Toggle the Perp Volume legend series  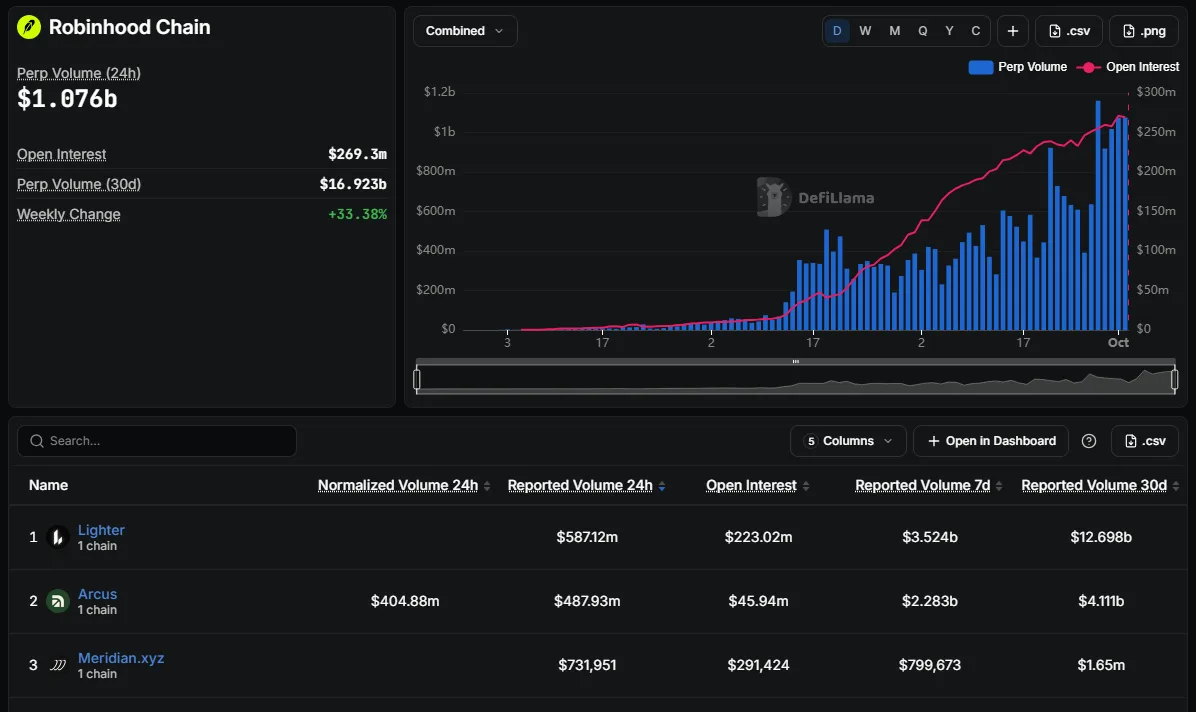[x=1018, y=67]
